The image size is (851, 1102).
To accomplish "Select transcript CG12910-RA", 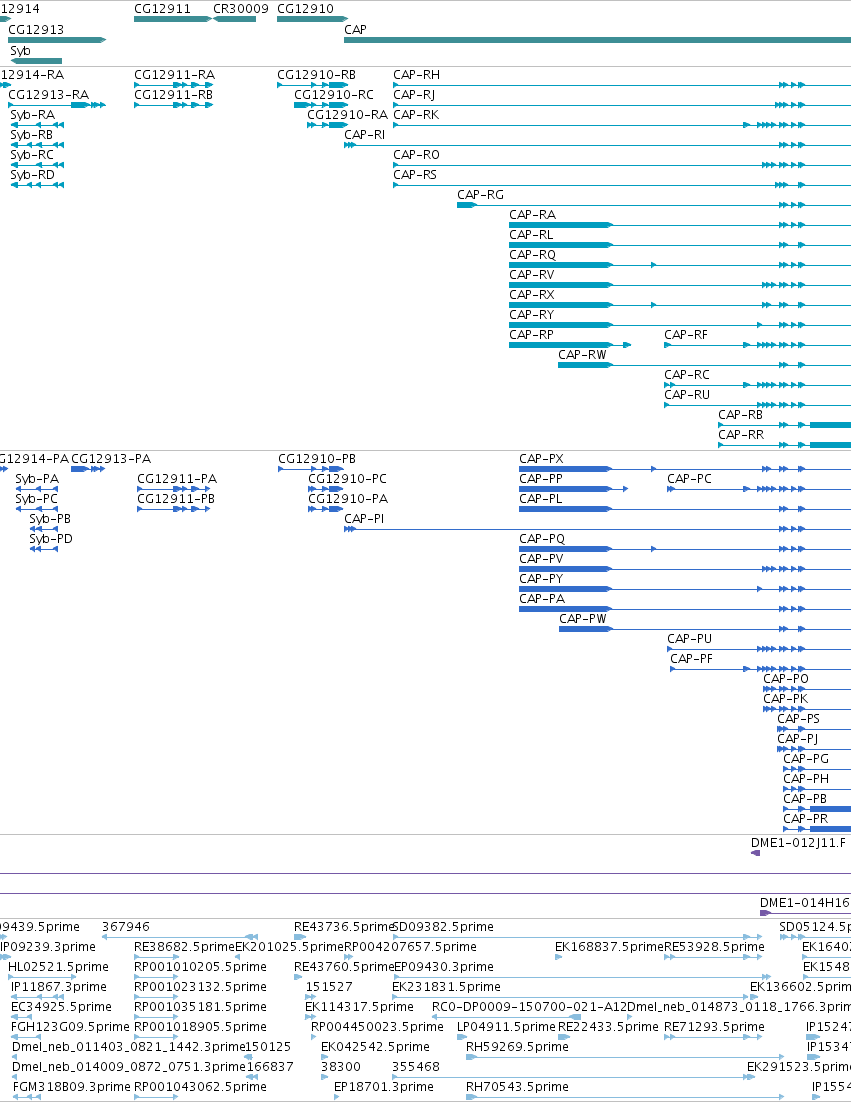I will coord(327,125).
